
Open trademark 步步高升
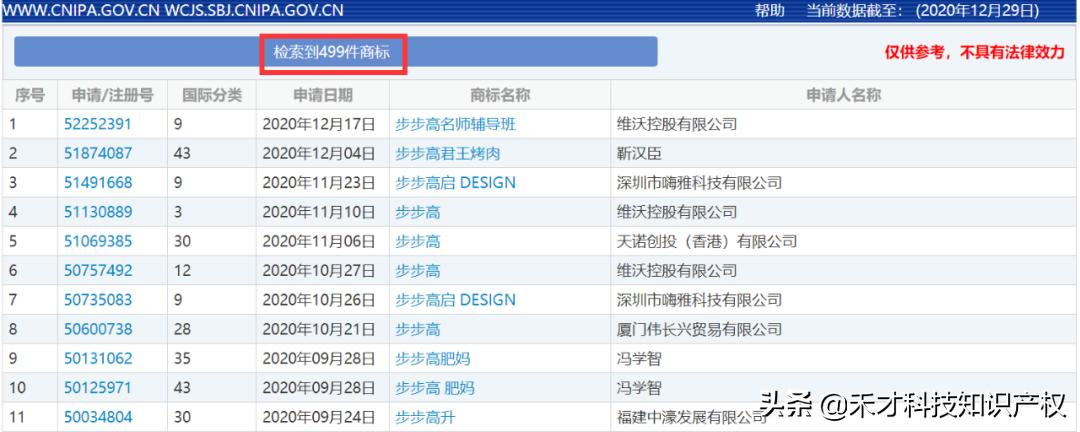(425, 417)
